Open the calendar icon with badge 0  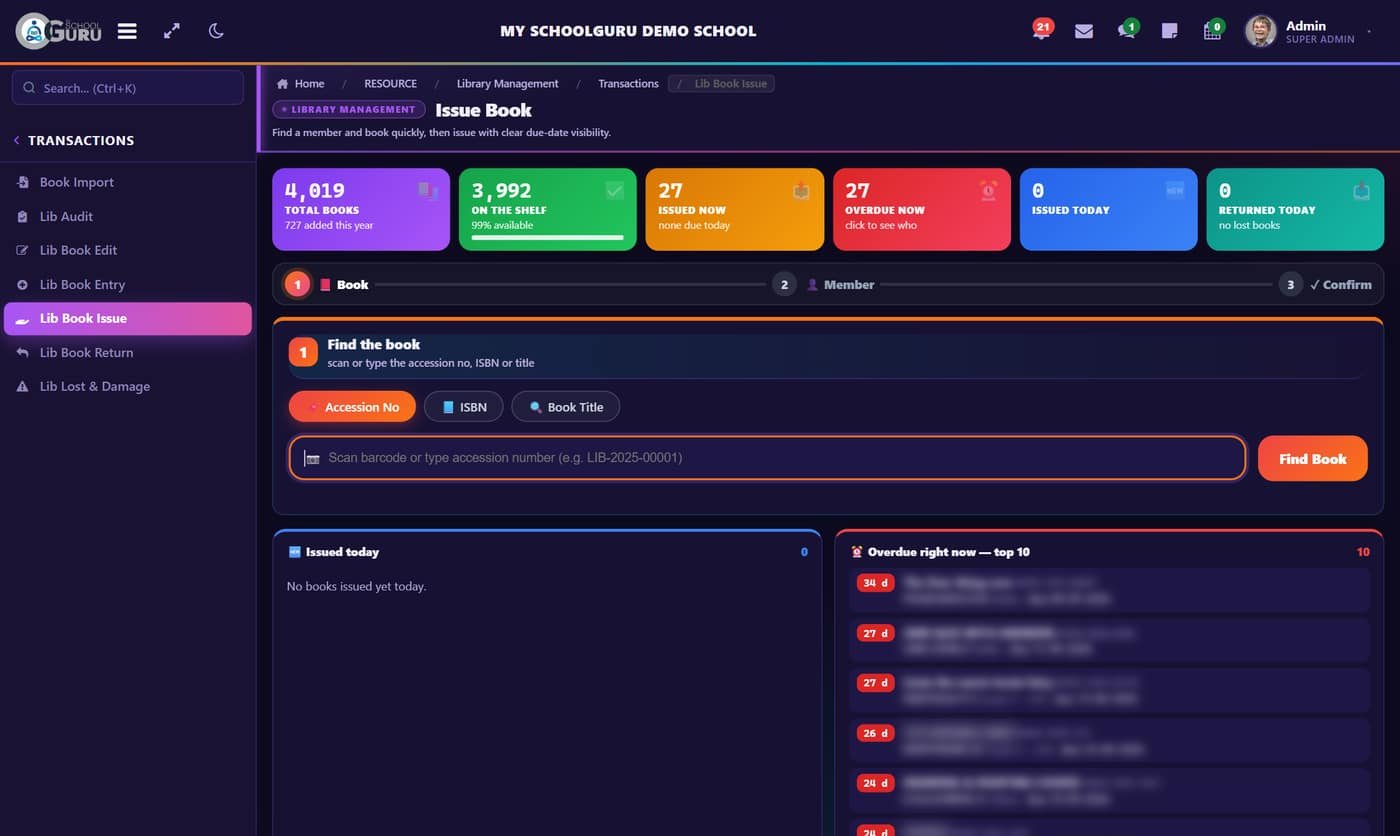tap(1213, 30)
